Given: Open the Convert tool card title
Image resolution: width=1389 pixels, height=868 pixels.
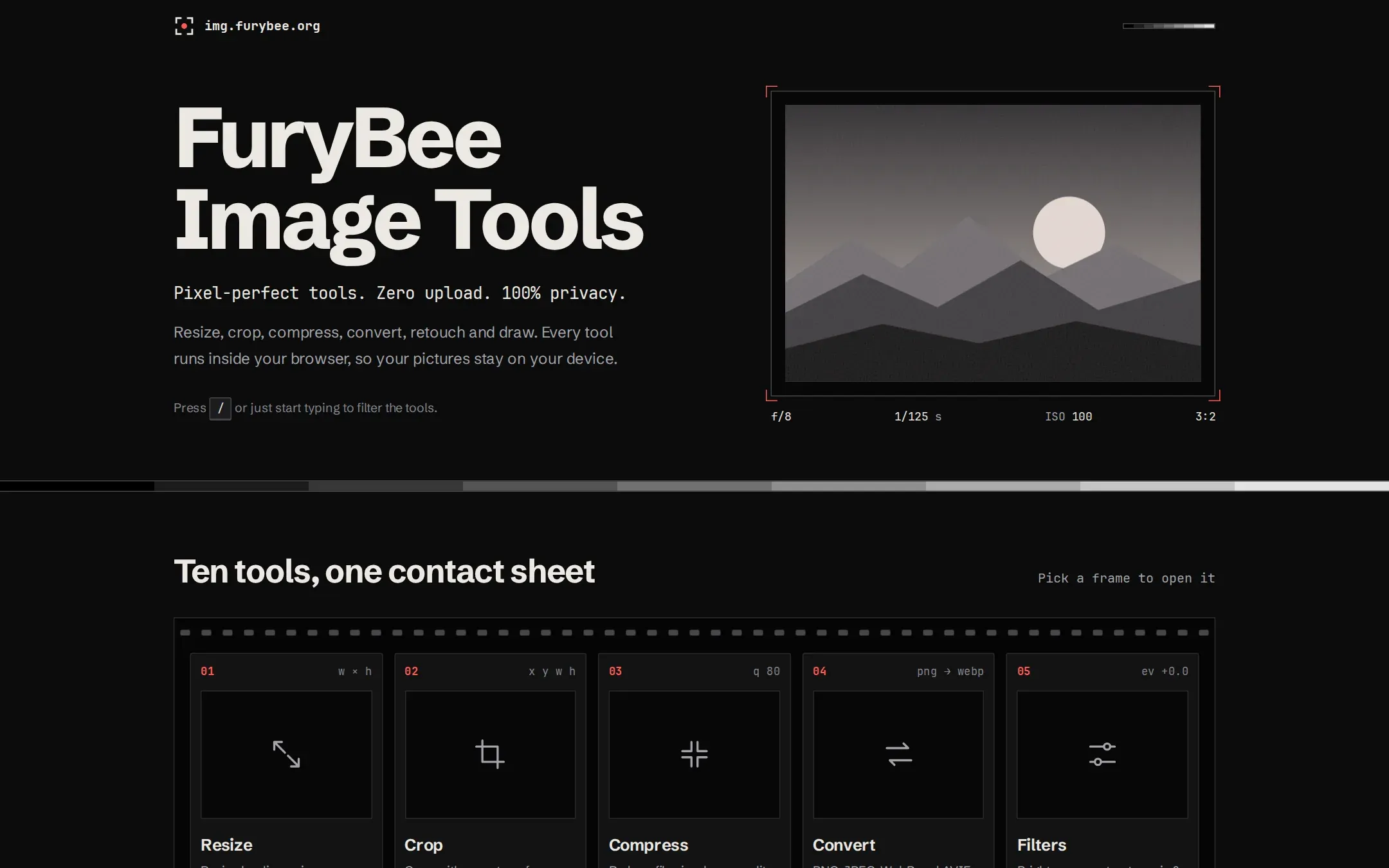Looking at the screenshot, I should pos(844,845).
